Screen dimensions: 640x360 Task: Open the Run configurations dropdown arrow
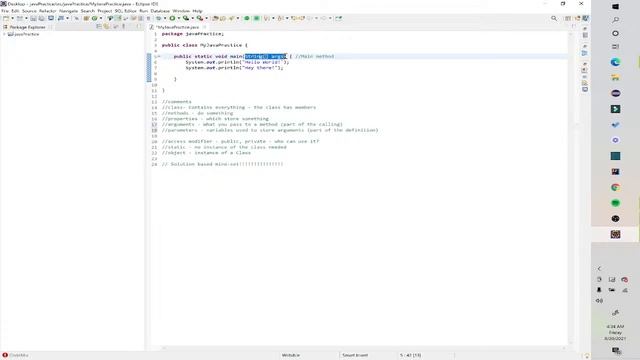pos(179,18)
